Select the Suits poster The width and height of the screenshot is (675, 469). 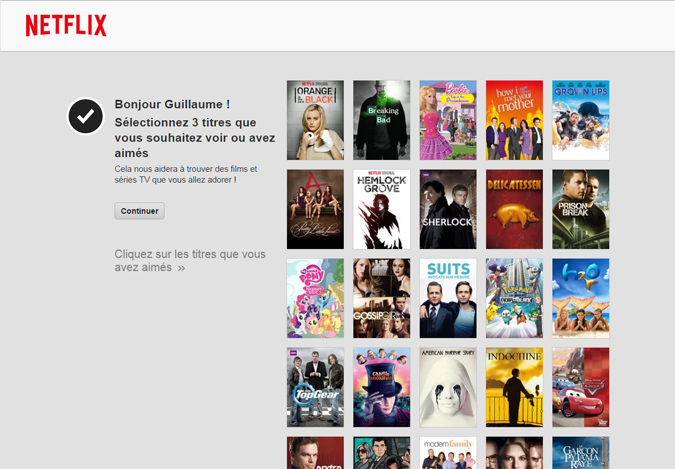tap(447, 298)
